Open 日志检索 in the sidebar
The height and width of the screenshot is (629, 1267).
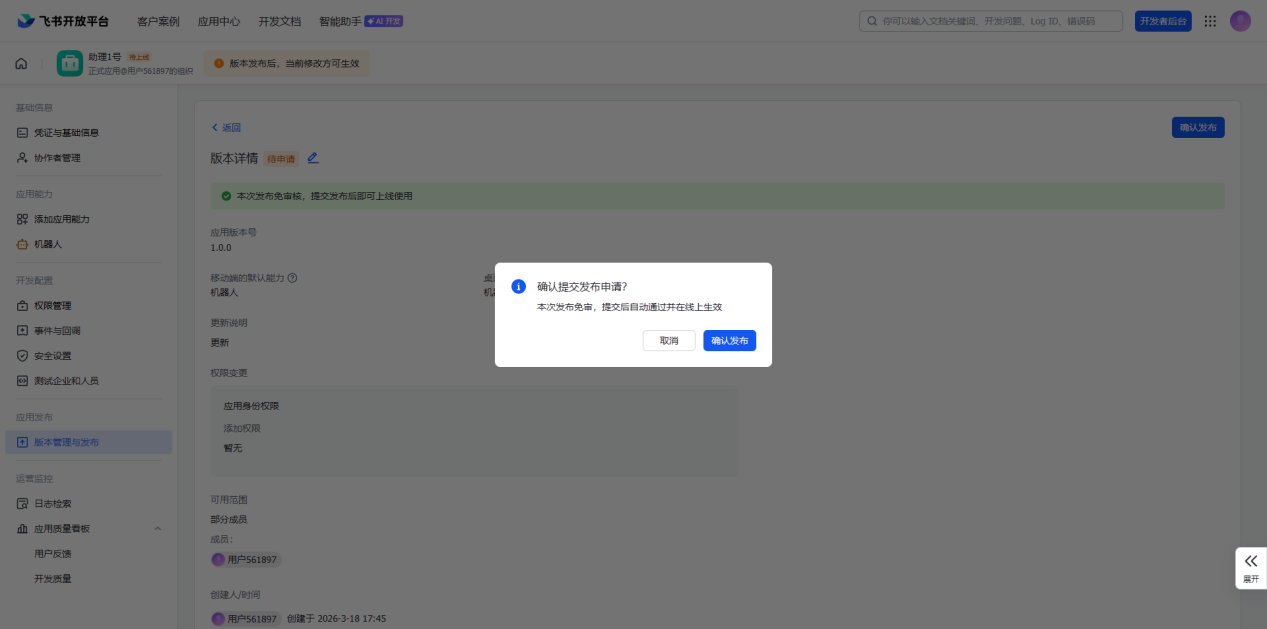coord(52,504)
